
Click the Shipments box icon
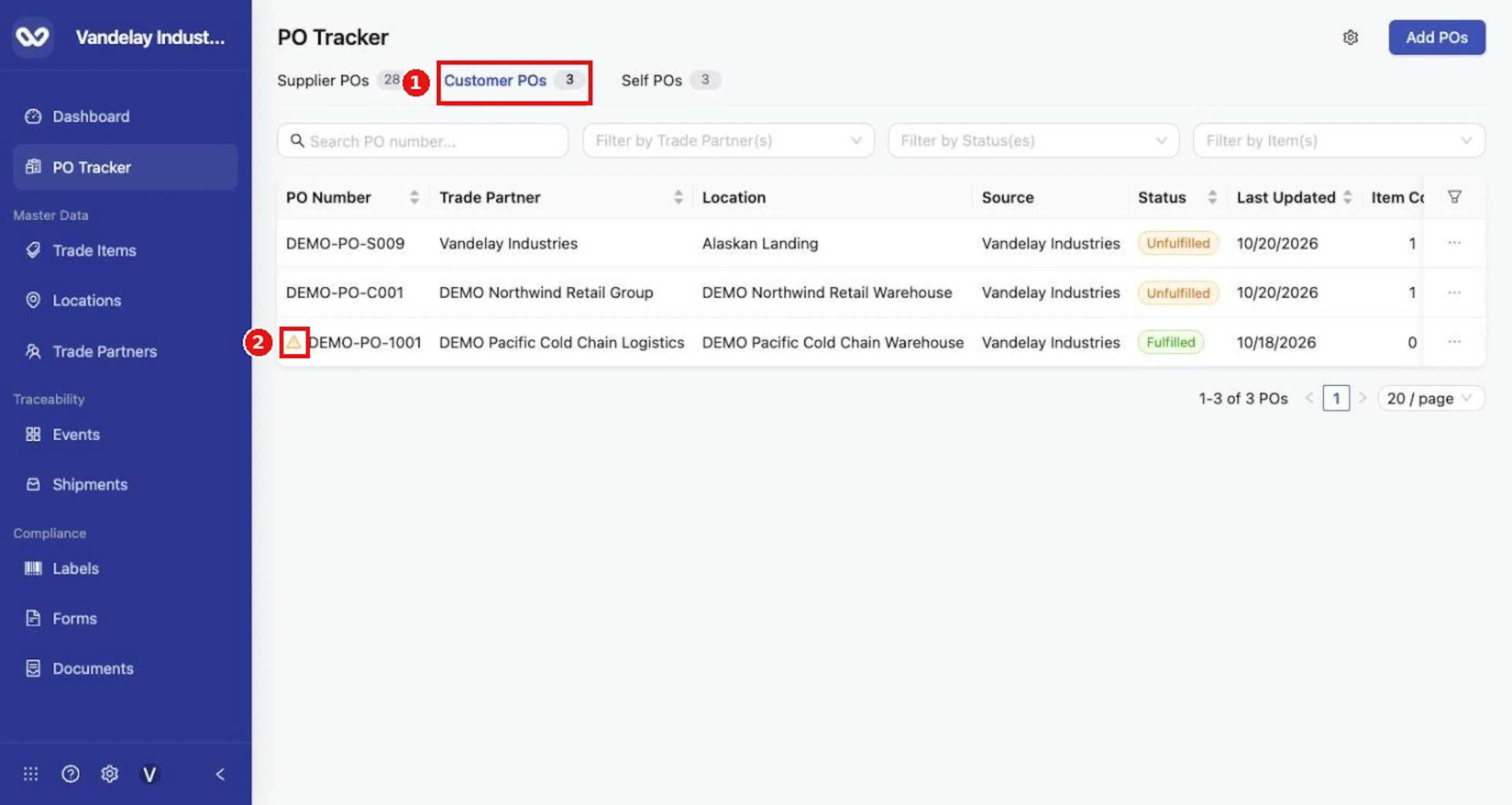(33, 484)
